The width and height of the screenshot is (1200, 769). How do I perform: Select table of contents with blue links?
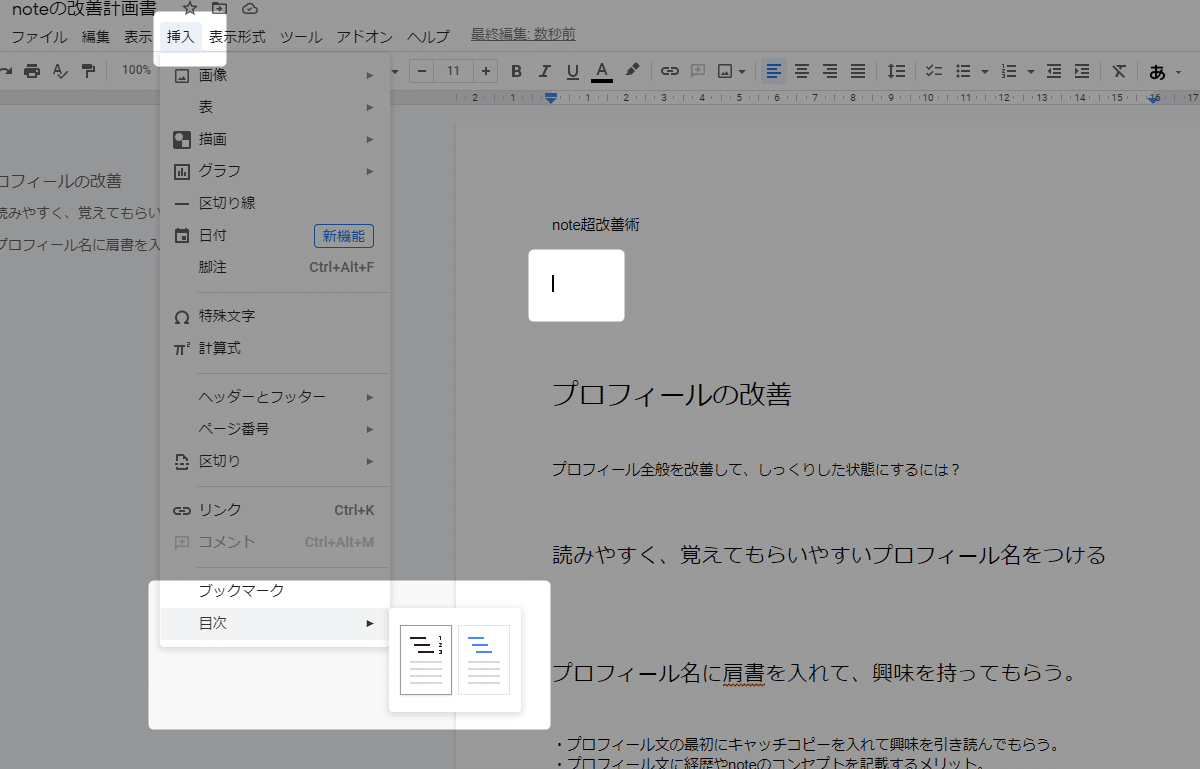coord(484,660)
